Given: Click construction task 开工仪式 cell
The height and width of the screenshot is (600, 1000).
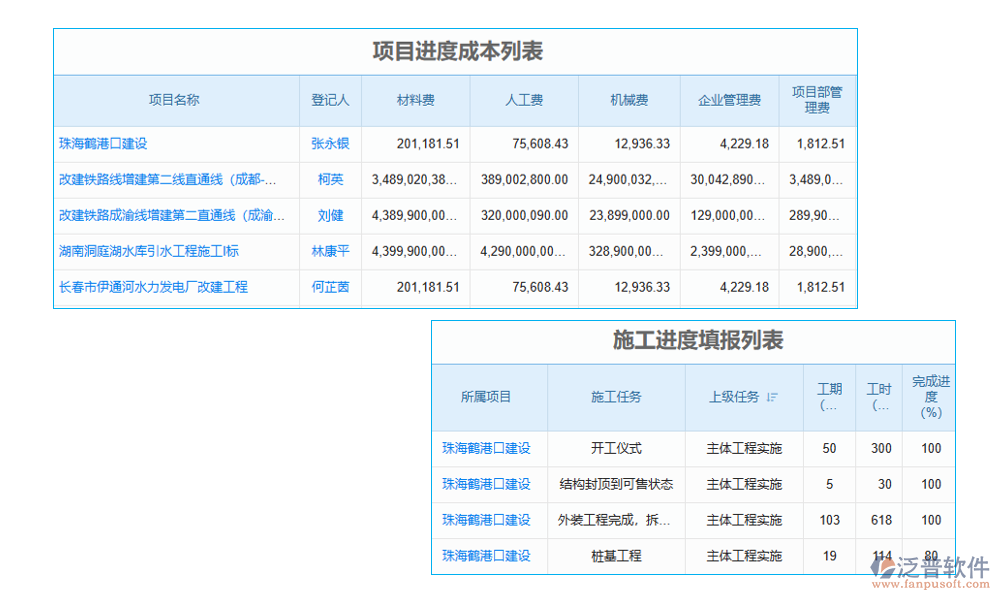Looking at the screenshot, I should 615,448.
